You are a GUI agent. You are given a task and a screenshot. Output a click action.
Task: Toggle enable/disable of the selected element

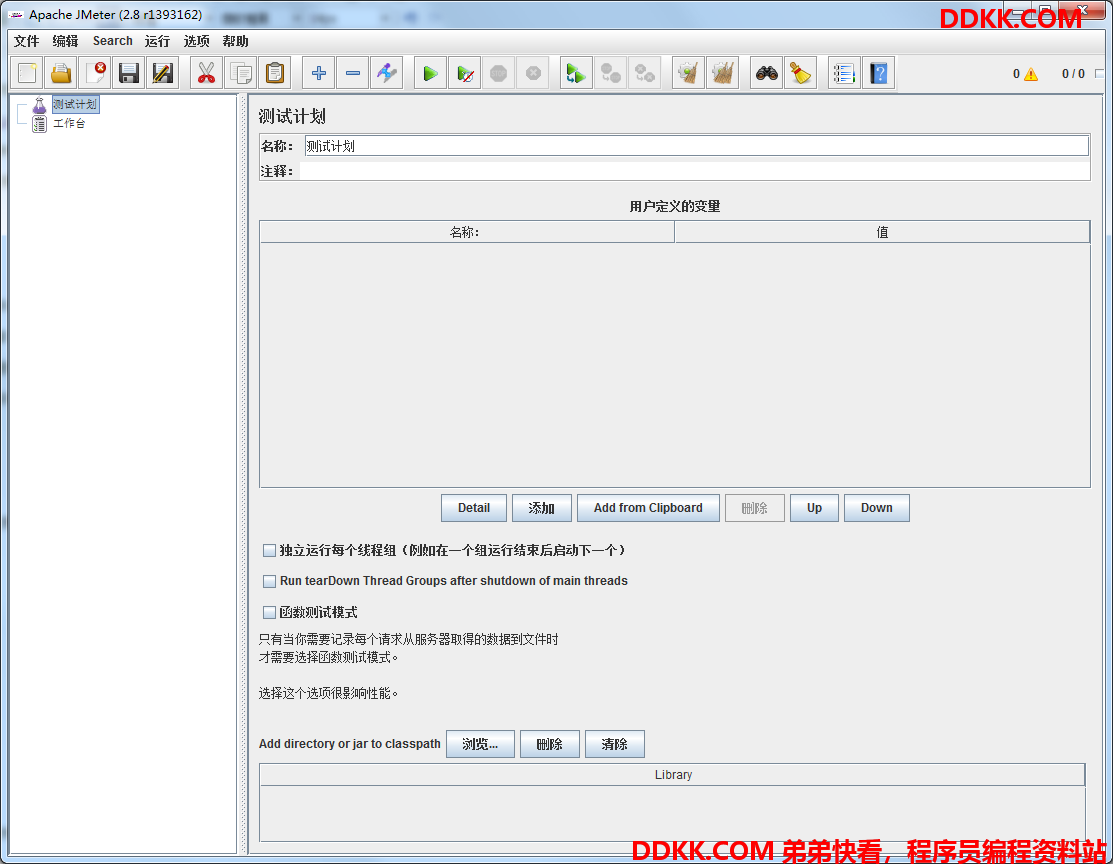387,73
